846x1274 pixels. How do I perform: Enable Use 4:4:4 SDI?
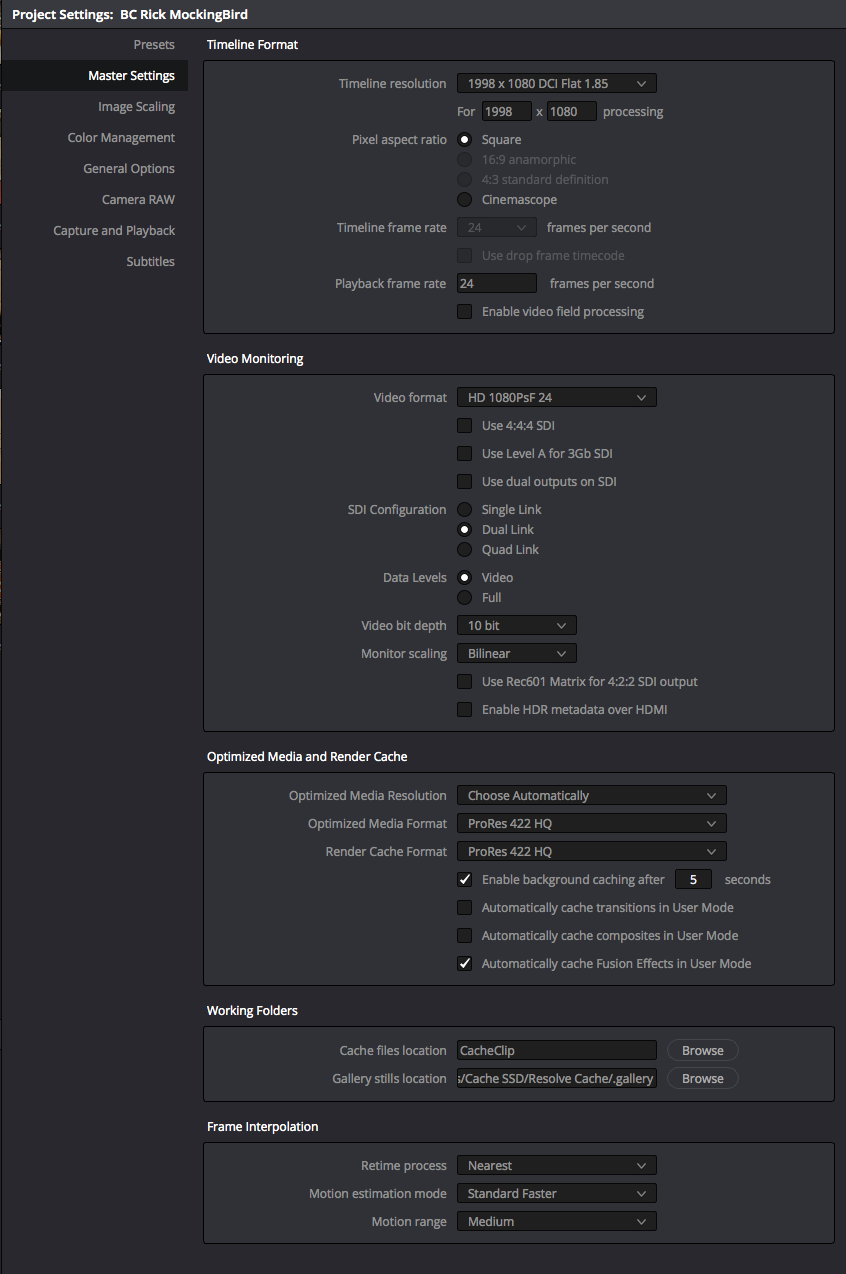pos(464,426)
